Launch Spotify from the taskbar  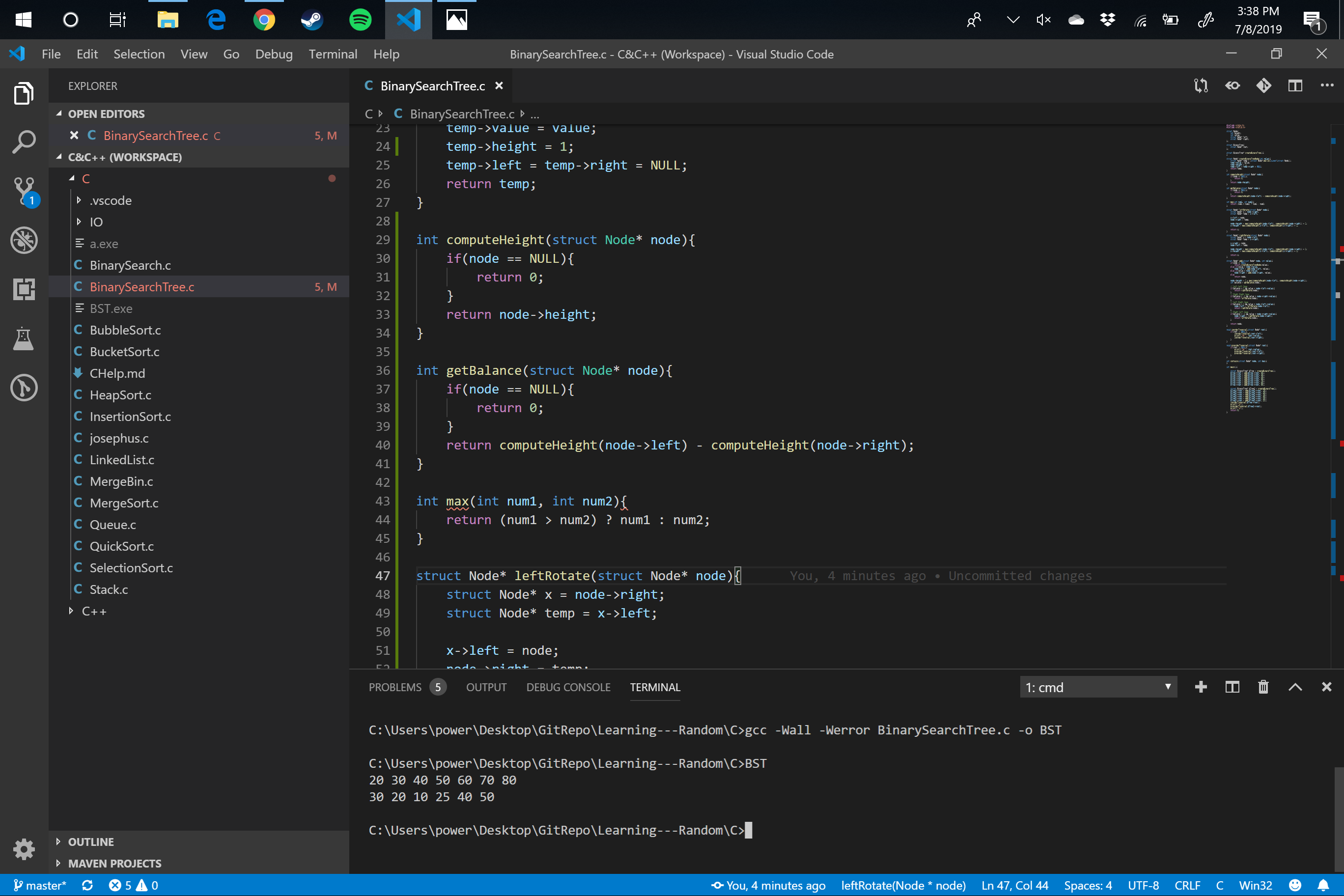pos(360,19)
